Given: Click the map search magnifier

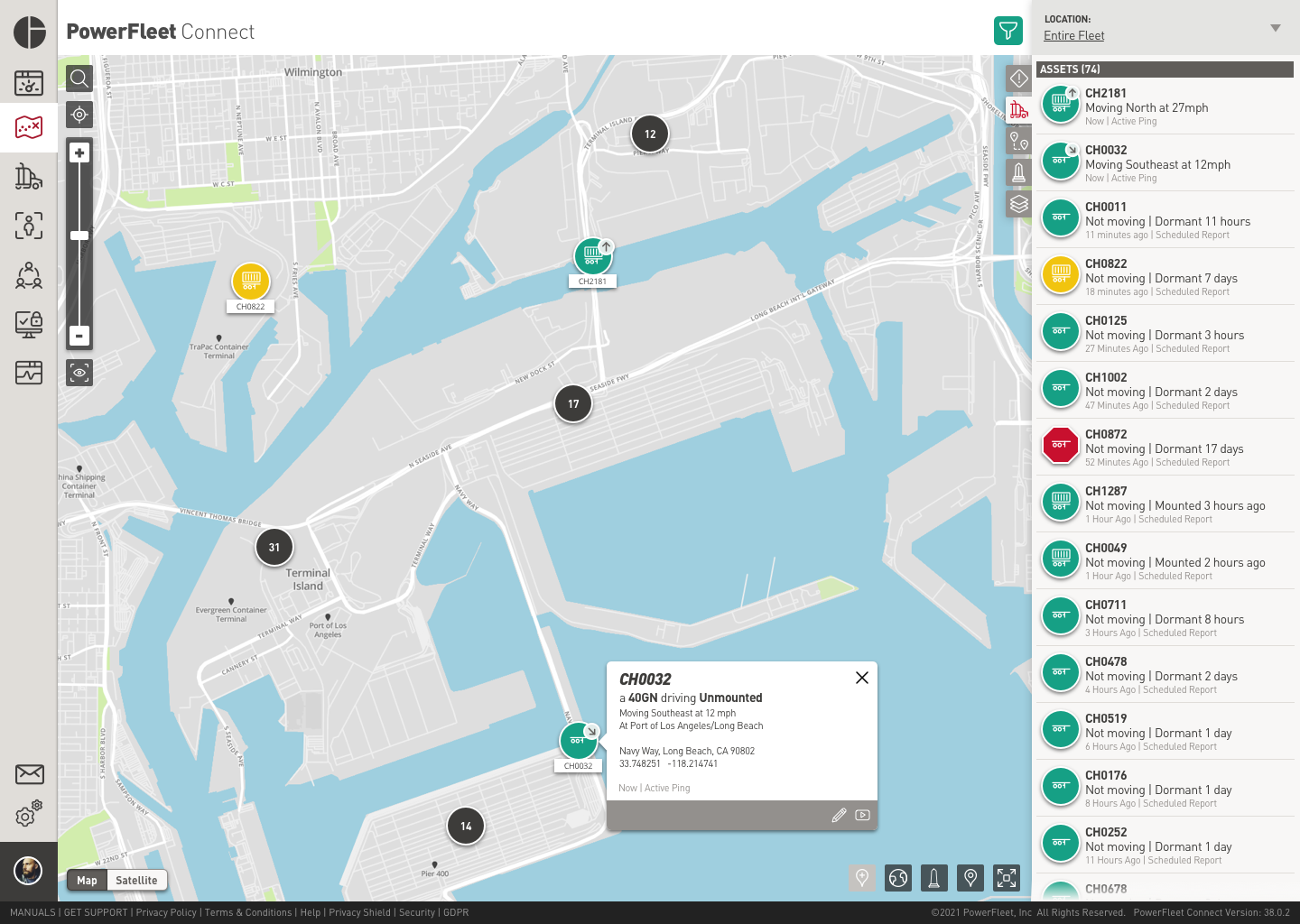Looking at the screenshot, I should (x=79, y=79).
